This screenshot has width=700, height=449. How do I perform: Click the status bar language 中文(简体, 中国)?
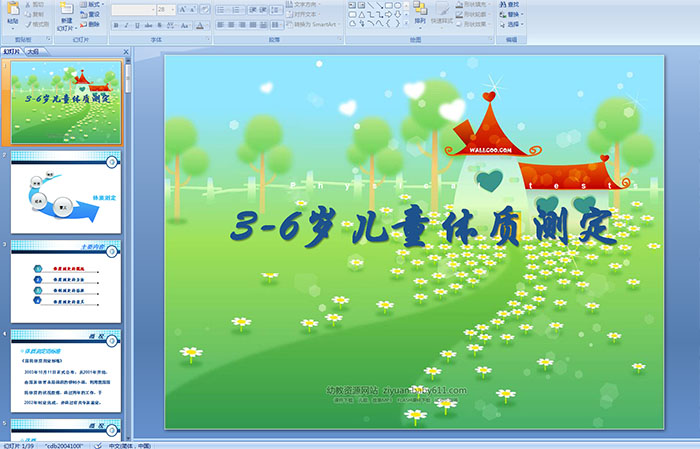click(x=129, y=445)
